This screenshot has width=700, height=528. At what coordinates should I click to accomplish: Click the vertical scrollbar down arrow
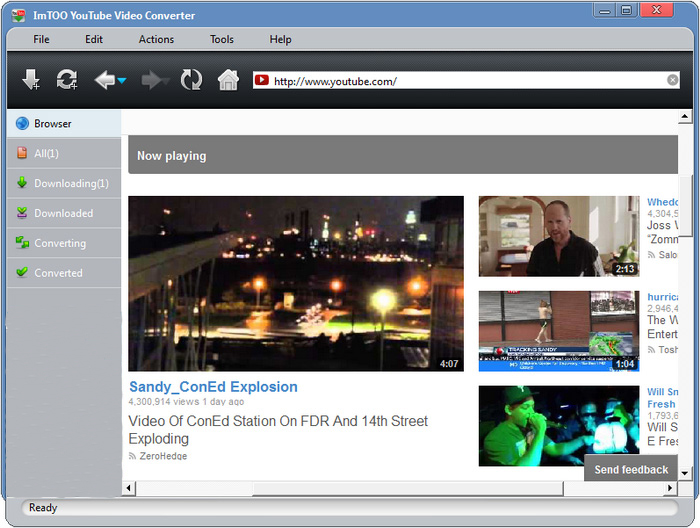(685, 473)
